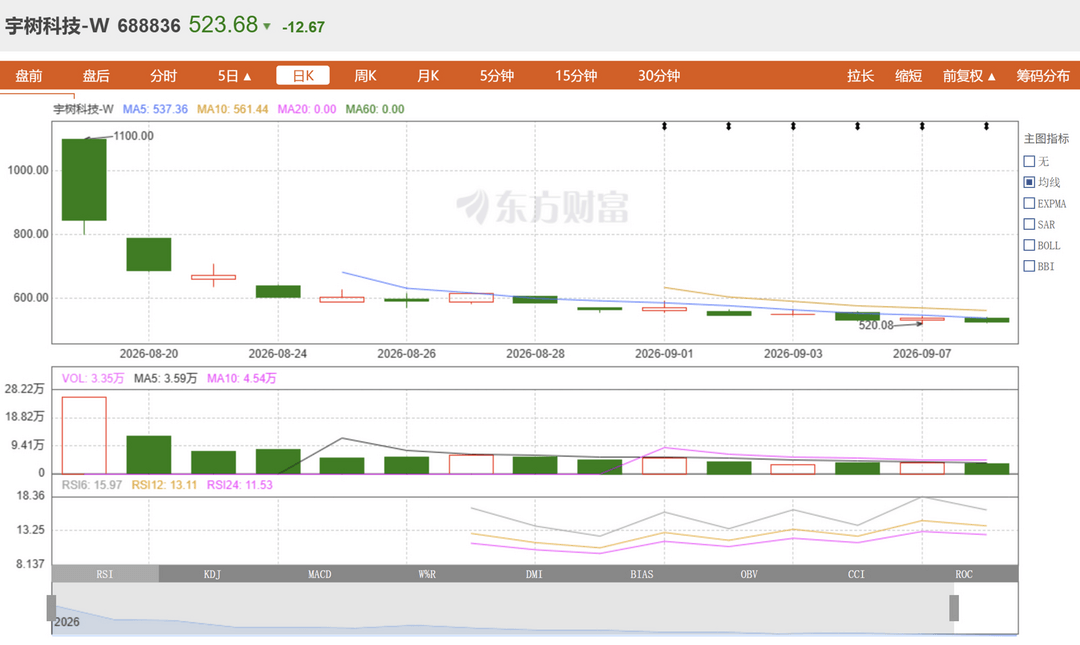Click the MA20: 0.00 legend label
Viewport: 1080px width, 645px height.
[307, 109]
